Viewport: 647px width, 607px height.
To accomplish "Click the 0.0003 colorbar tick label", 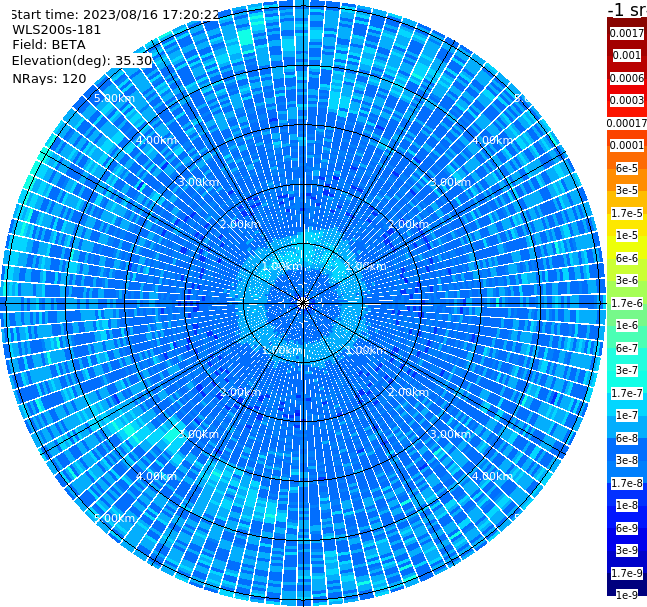I will (x=627, y=100).
